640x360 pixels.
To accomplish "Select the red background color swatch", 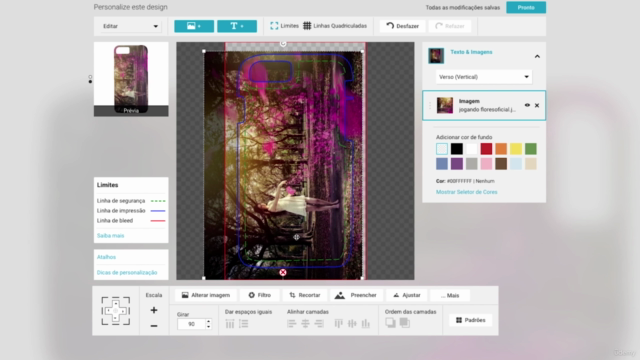I will point(486,149).
